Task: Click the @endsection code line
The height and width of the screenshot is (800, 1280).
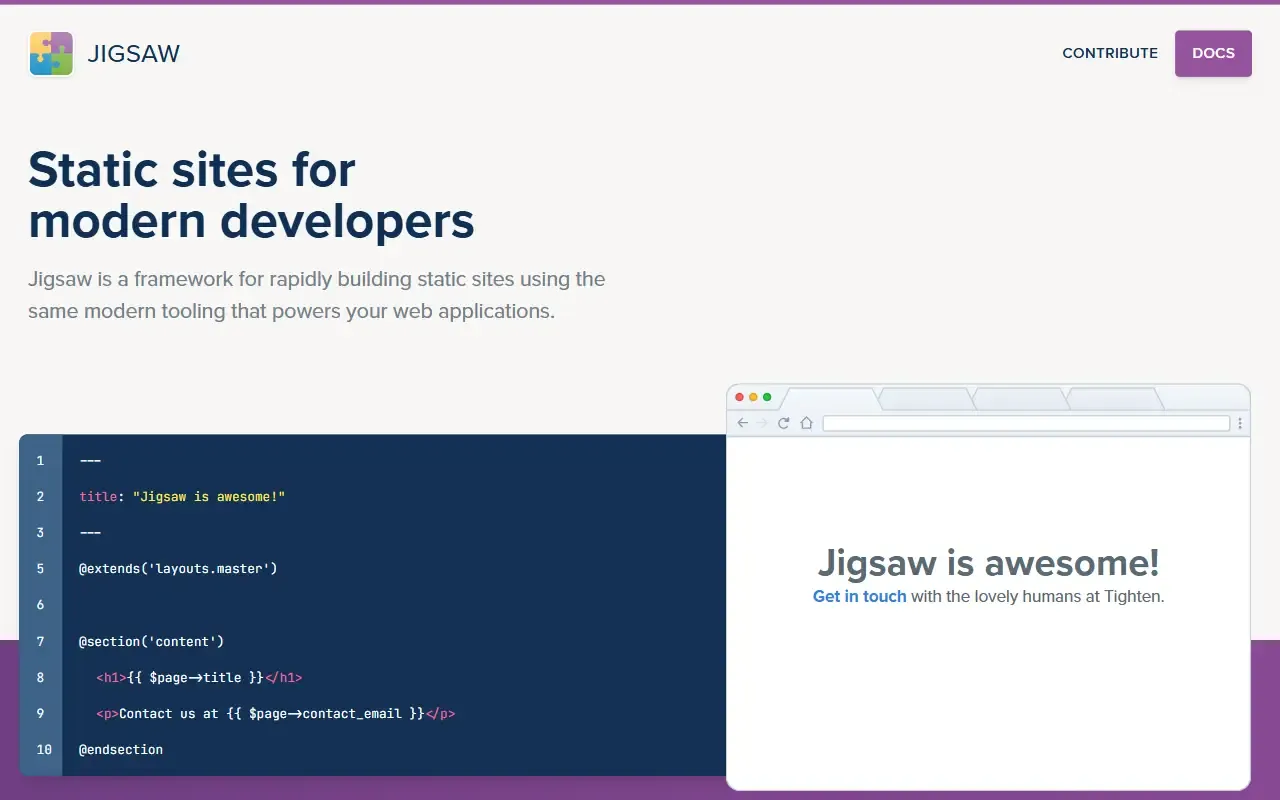Action: (x=121, y=749)
